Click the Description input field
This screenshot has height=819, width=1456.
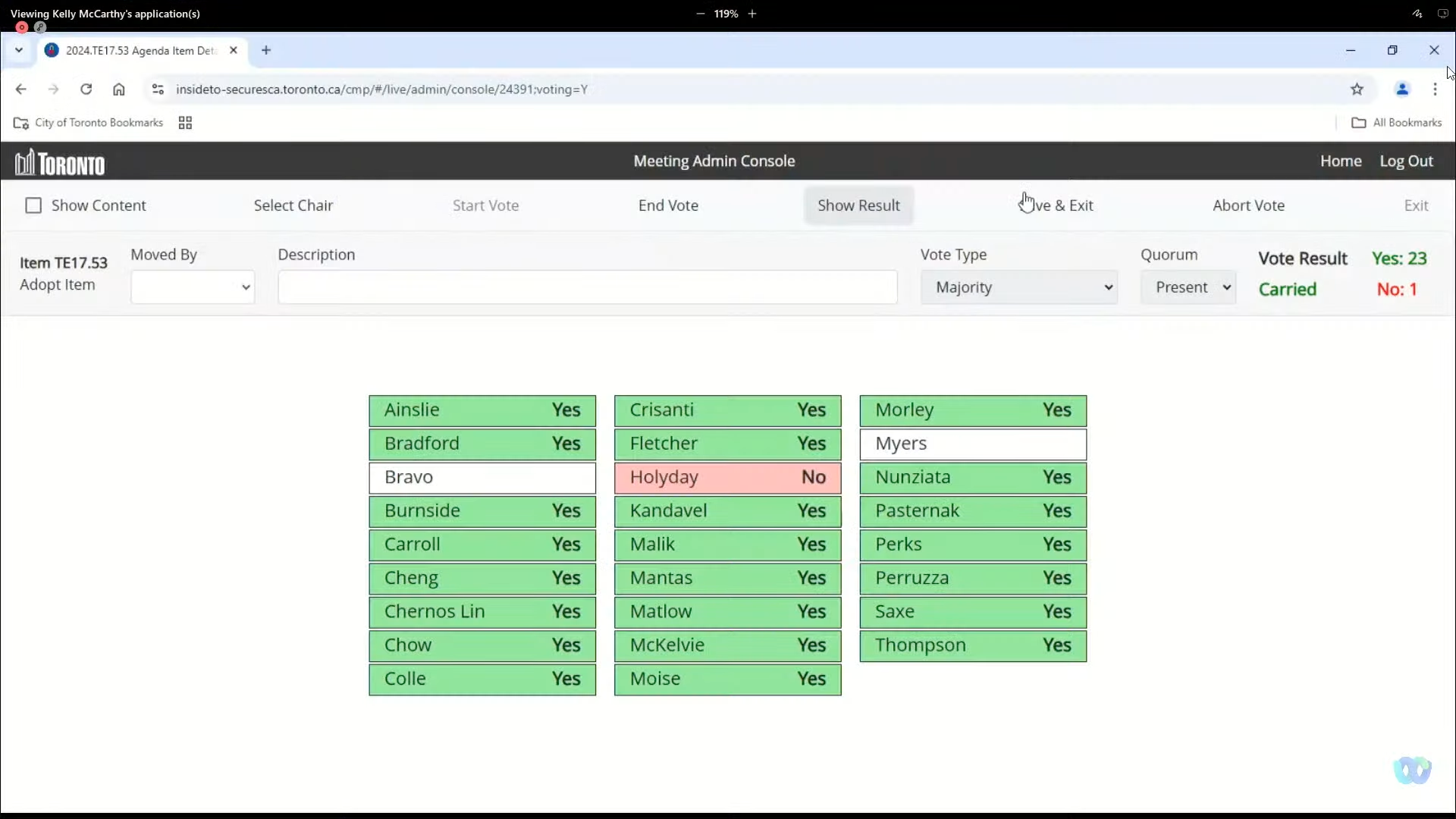pos(587,287)
